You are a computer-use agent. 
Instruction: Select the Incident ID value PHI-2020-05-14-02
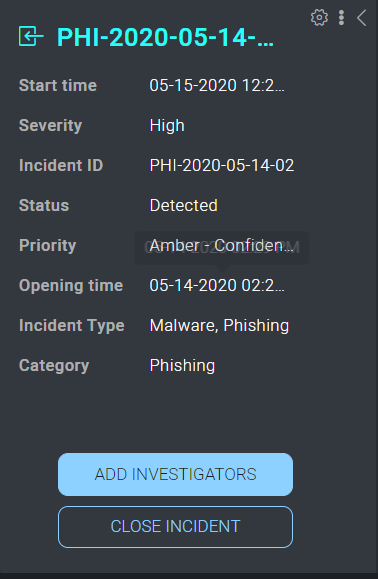pos(222,165)
